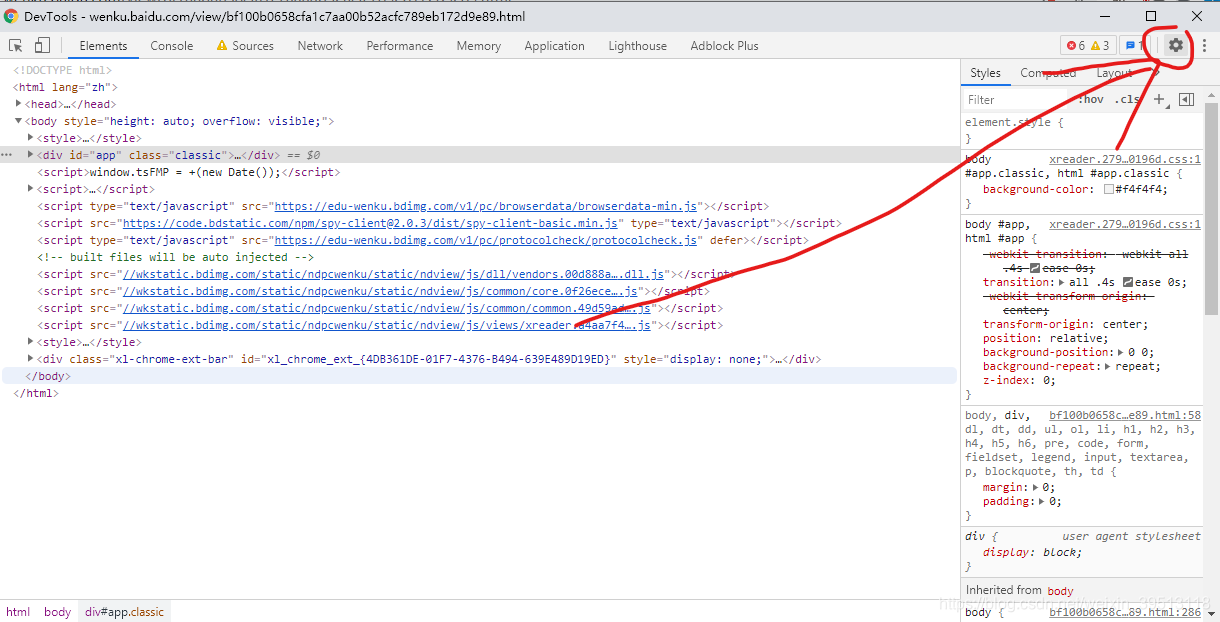Open the bf100b0658c html:58 source link
The image size is (1220, 622).
(1125, 415)
